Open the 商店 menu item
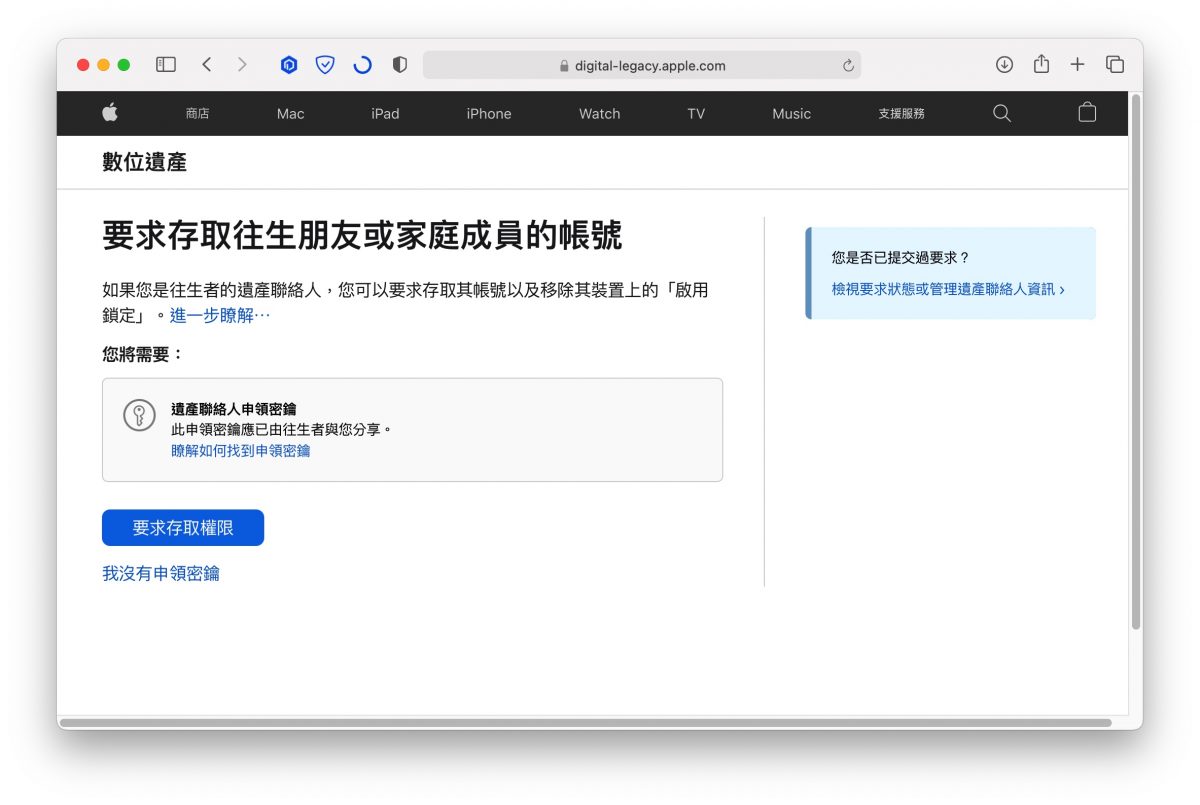The width and height of the screenshot is (1200, 805). pos(197,114)
